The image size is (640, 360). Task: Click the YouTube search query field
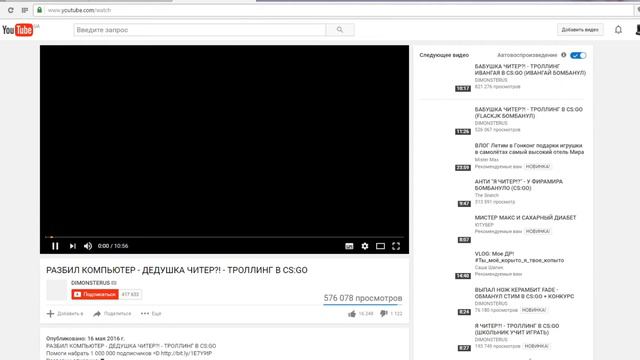[x=200, y=30]
